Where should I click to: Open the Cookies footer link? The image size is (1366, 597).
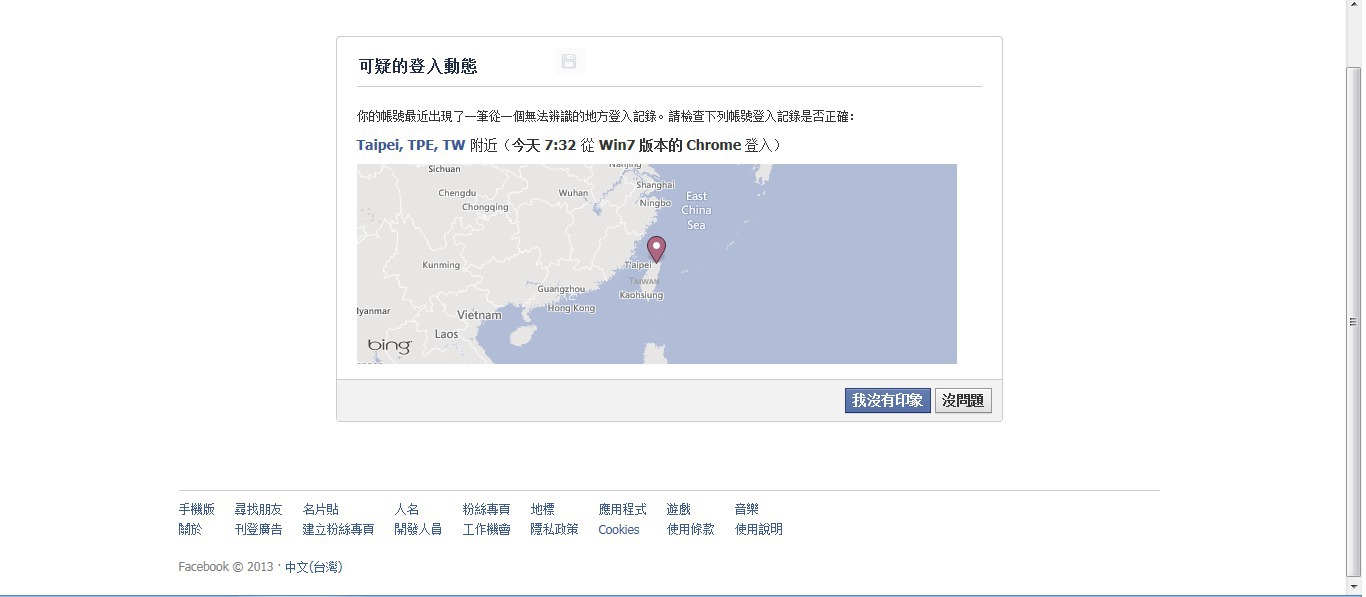[619, 530]
